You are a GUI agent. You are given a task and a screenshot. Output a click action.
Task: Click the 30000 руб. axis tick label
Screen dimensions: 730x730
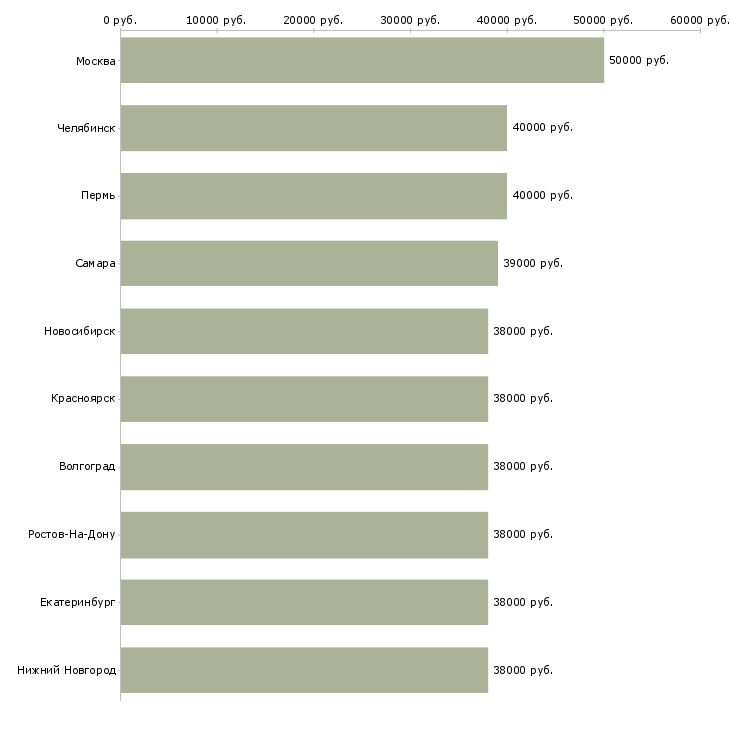click(x=409, y=20)
